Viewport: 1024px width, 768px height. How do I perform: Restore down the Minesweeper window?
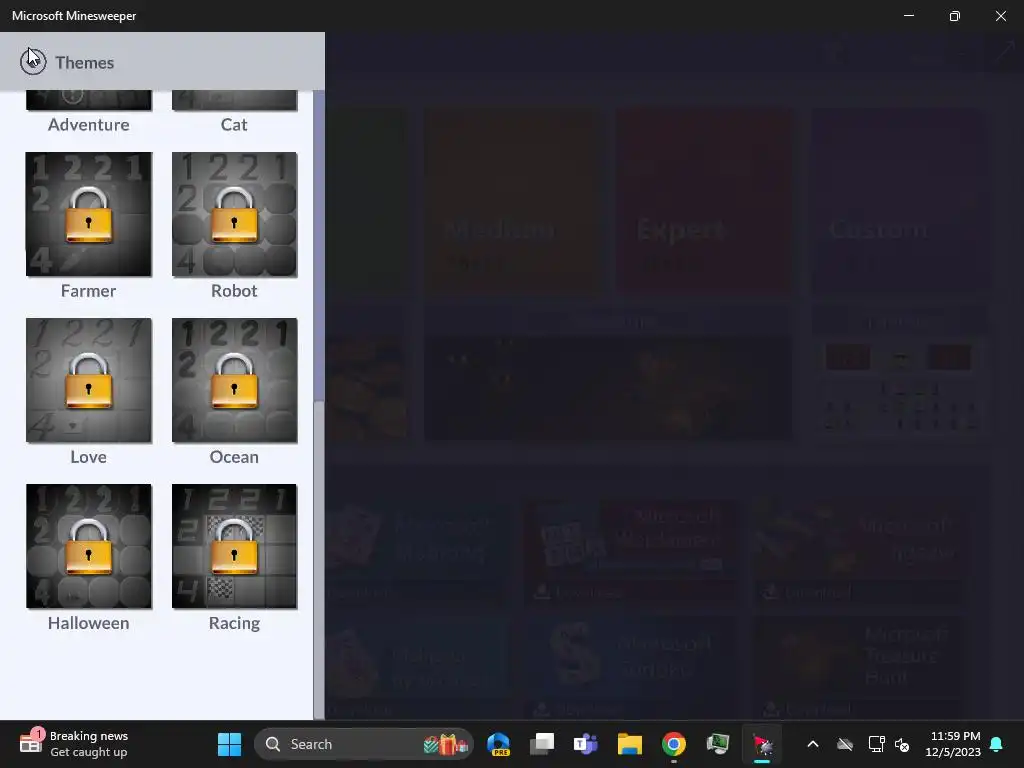(x=955, y=16)
